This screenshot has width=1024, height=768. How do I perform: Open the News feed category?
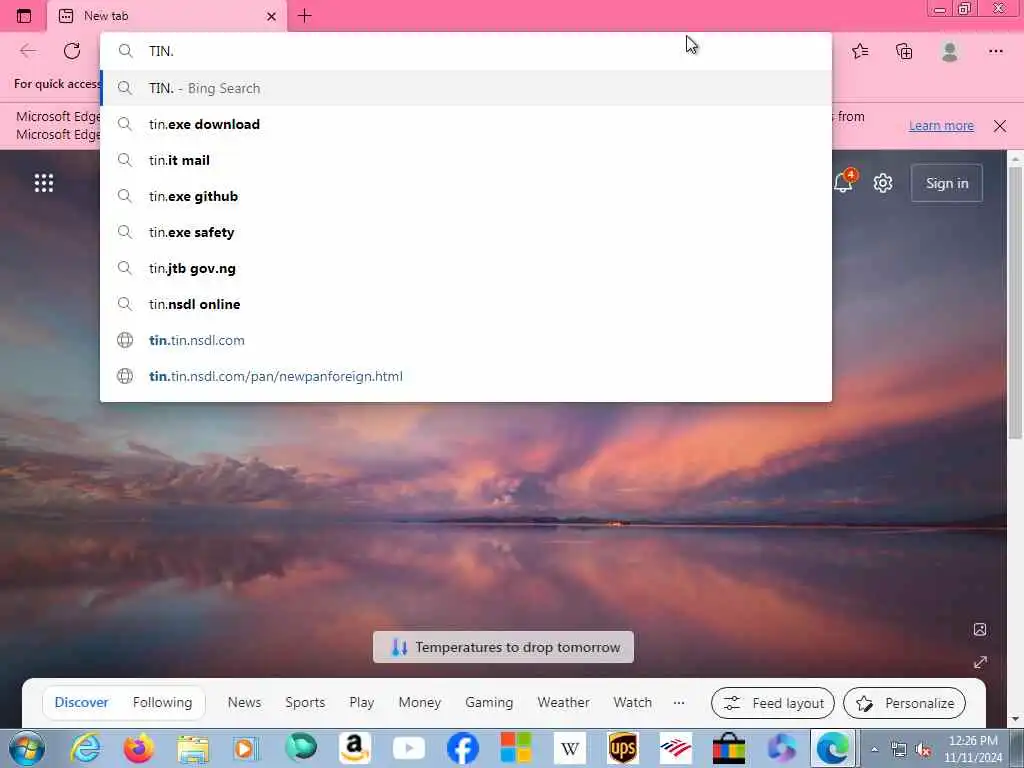244,703
